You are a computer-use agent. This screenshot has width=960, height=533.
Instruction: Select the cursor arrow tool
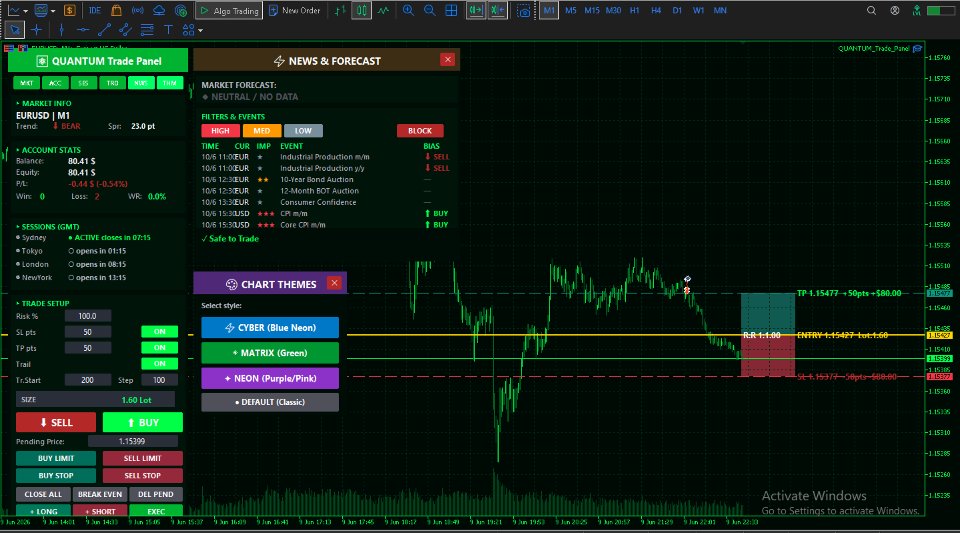pyautogui.click(x=15, y=29)
